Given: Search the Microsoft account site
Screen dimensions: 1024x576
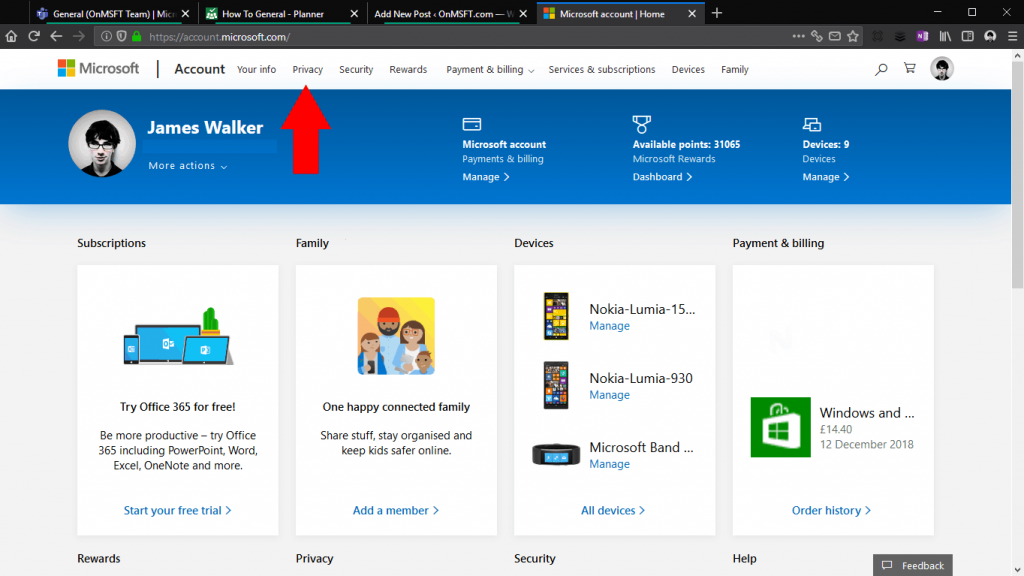Looking at the screenshot, I should tap(881, 69).
